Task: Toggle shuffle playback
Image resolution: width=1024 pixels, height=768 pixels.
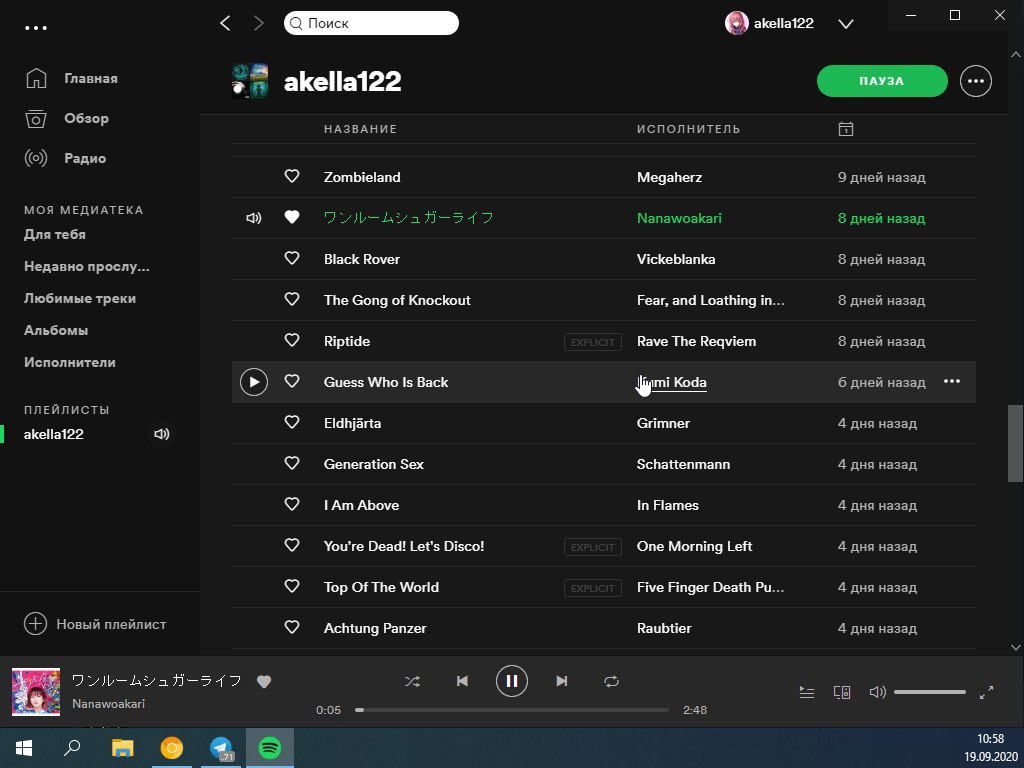Action: point(412,681)
